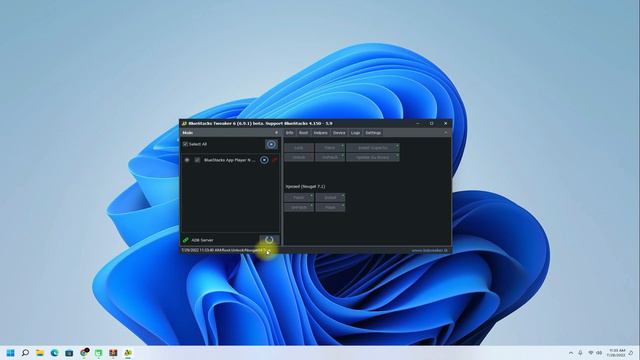The height and width of the screenshot is (360, 640).
Task: Click the Patch button under Xposed
Action: point(299,198)
